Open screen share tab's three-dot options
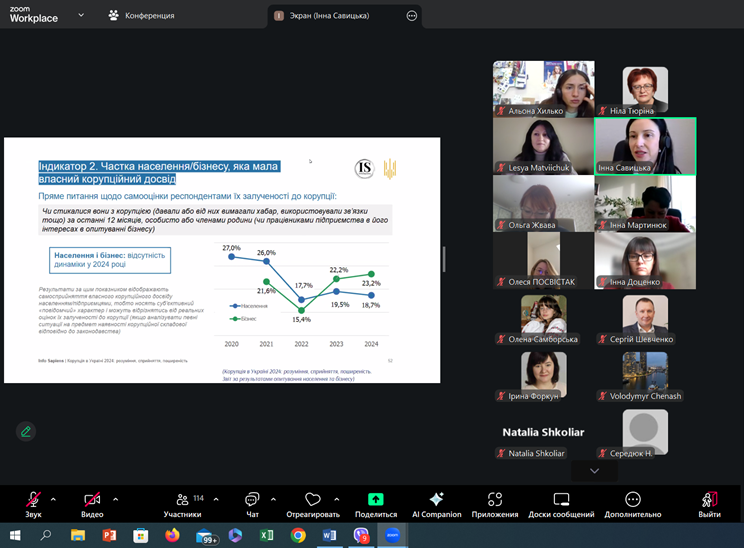This screenshot has width=744, height=548. (411, 16)
